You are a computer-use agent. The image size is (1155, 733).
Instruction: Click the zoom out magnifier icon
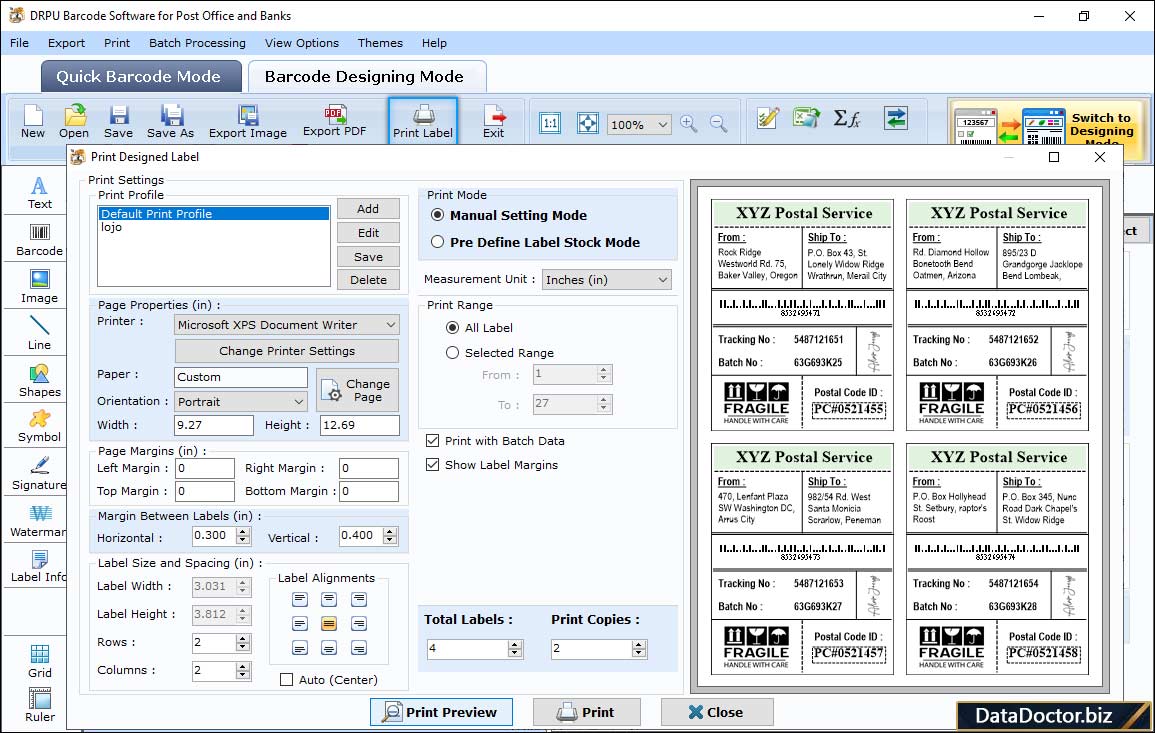[x=718, y=123]
